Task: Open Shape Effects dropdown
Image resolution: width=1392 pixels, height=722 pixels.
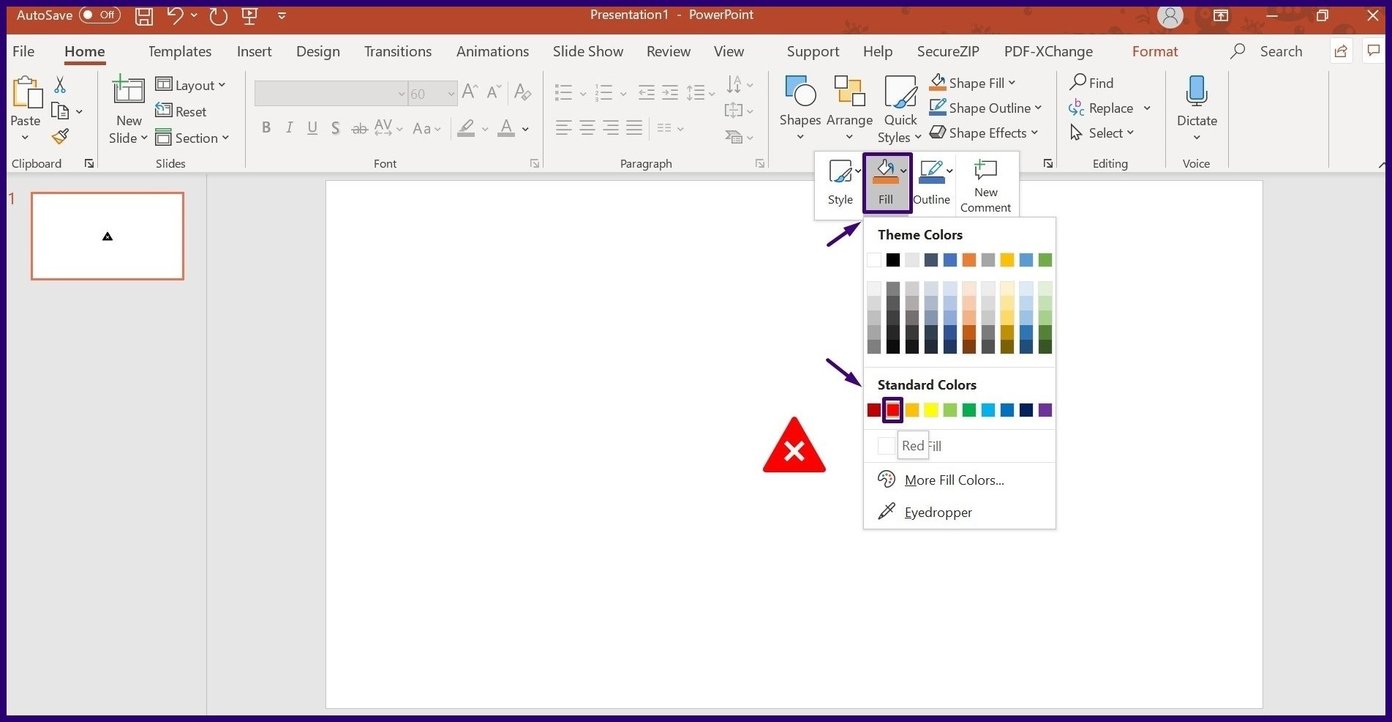Action: point(984,133)
